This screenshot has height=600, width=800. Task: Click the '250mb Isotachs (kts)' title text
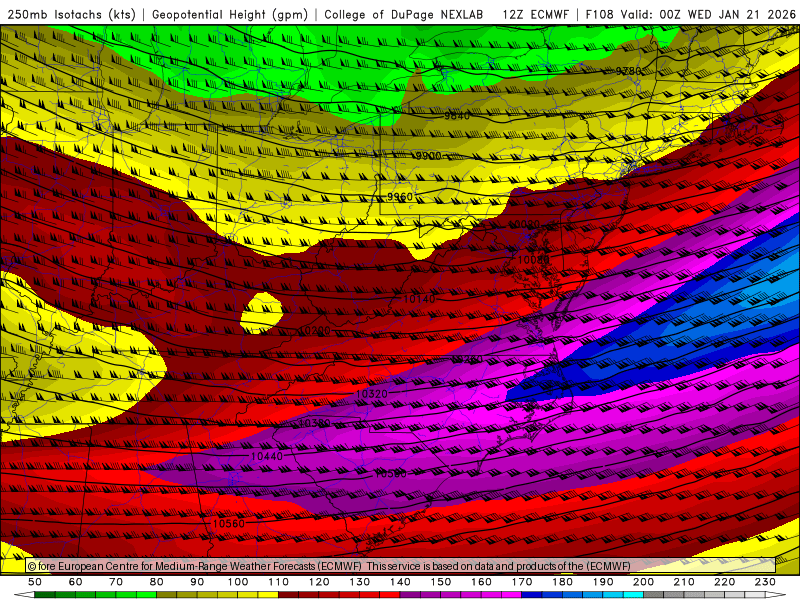[x=71, y=15]
